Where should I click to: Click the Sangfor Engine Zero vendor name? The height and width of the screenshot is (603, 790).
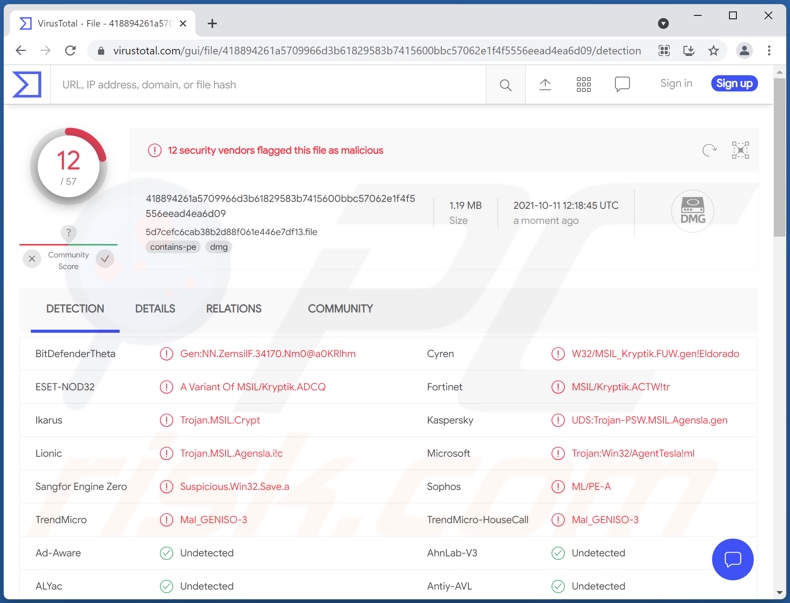point(81,487)
